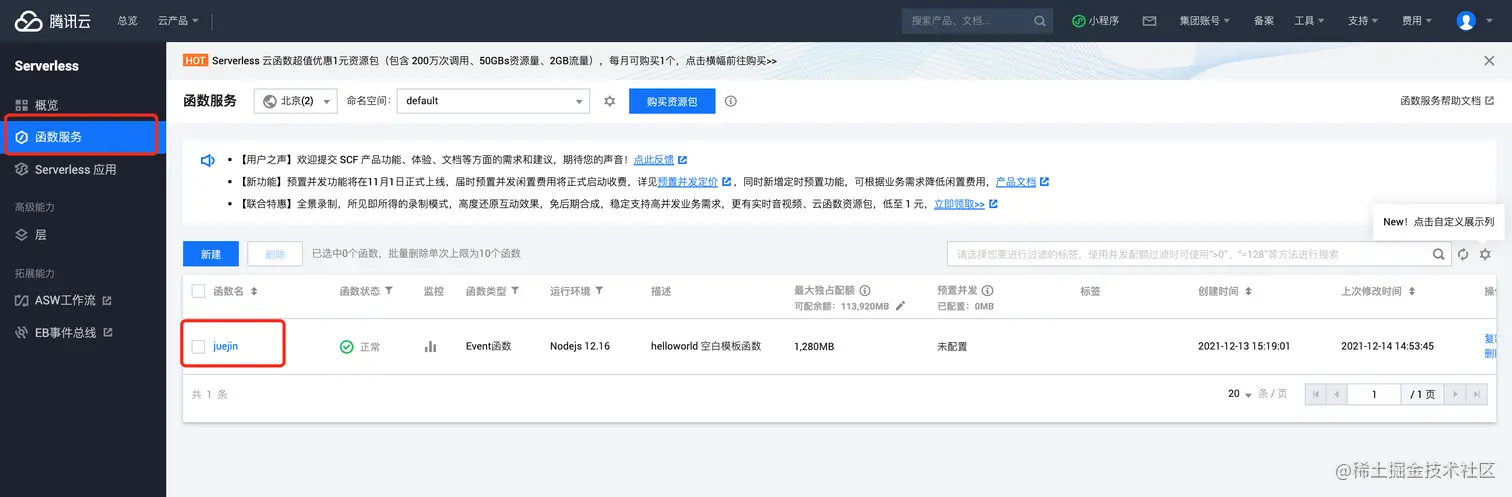This screenshot has width=1512, height=497.
Task: Go to the first page button
Action: (1316, 394)
